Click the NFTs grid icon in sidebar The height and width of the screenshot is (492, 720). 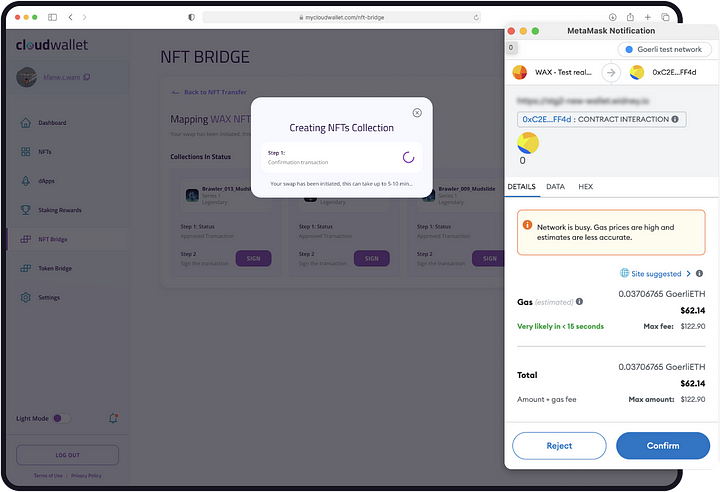pyautogui.click(x=26, y=152)
